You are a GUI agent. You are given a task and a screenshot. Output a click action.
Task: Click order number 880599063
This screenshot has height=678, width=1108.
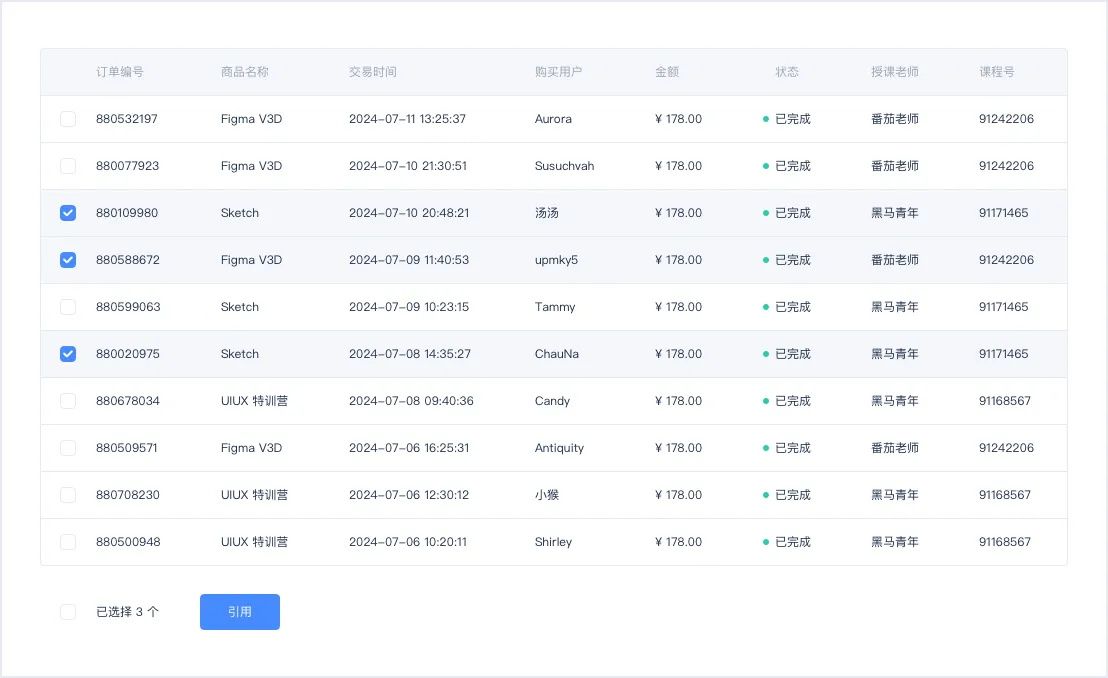(128, 307)
